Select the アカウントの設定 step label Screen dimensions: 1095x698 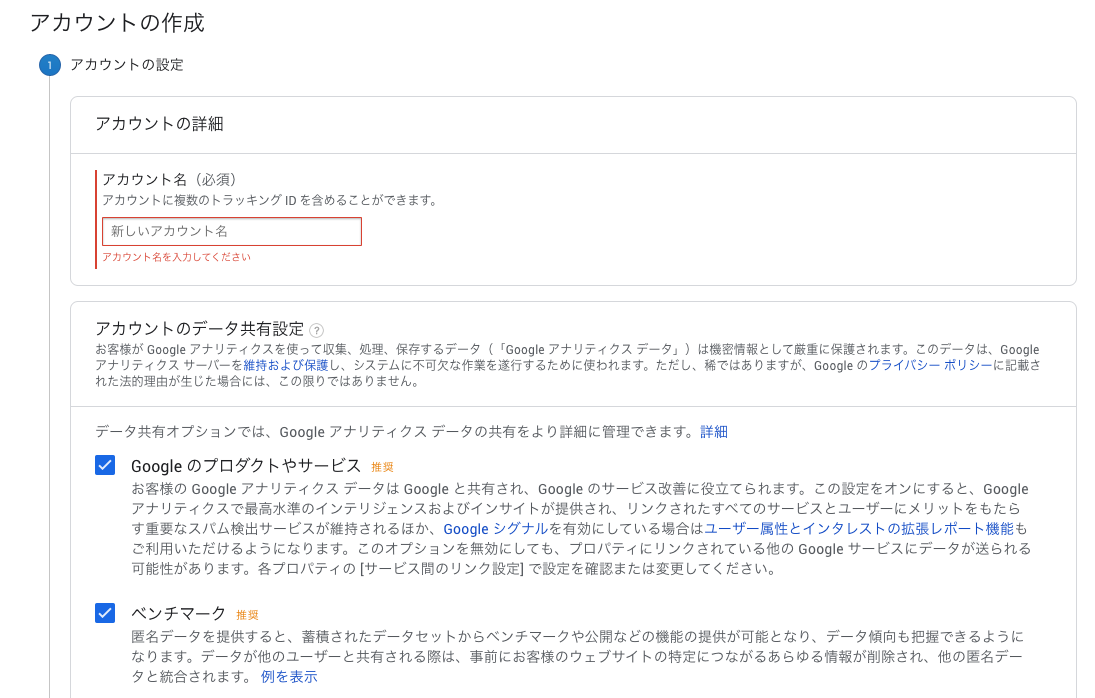[127, 65]
